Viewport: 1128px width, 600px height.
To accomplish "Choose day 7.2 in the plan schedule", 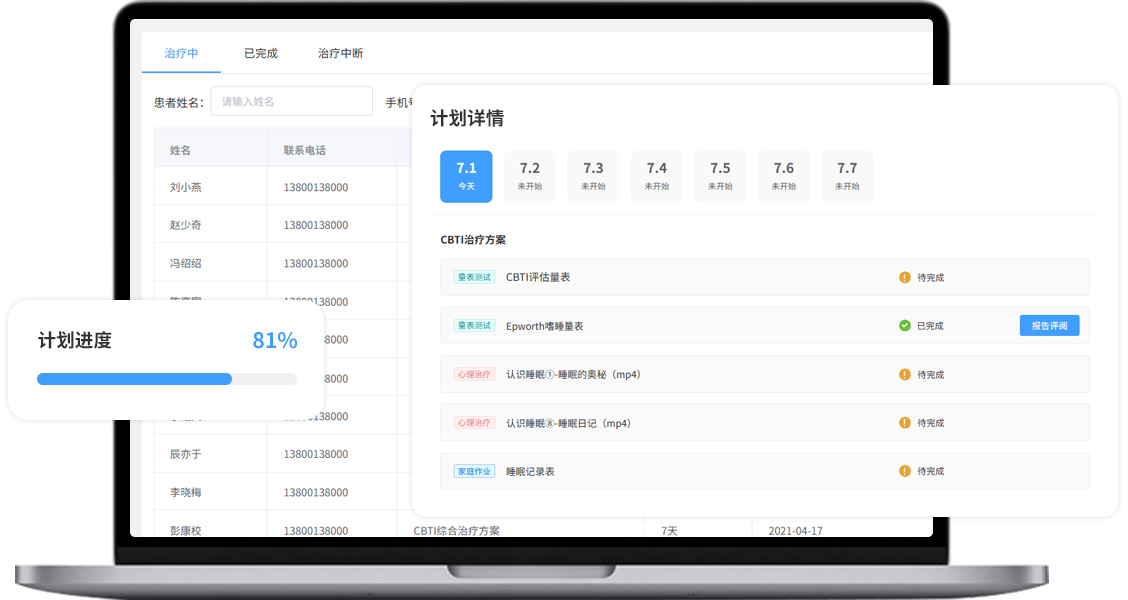I will 529,176.
